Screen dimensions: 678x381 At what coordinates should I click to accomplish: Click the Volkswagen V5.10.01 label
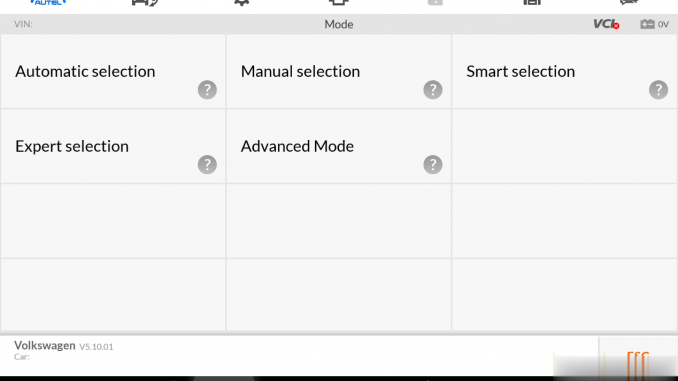tap(64, 346)
